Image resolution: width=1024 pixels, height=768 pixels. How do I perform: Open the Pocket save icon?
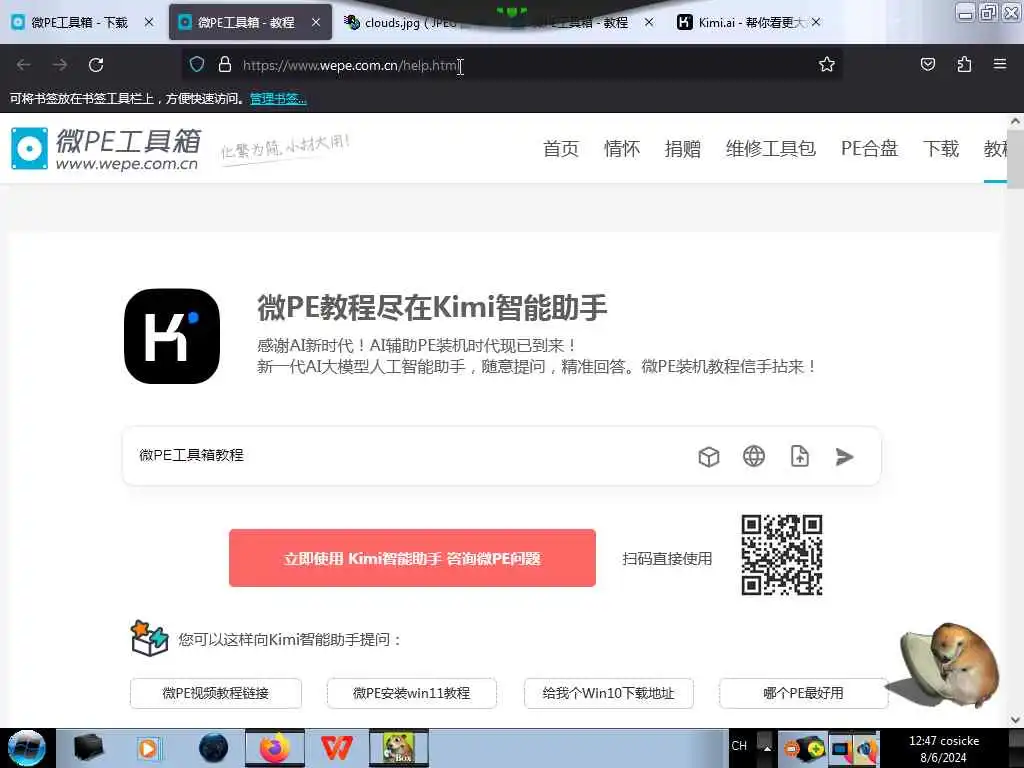pyautogui.click(x=927, y=65)
